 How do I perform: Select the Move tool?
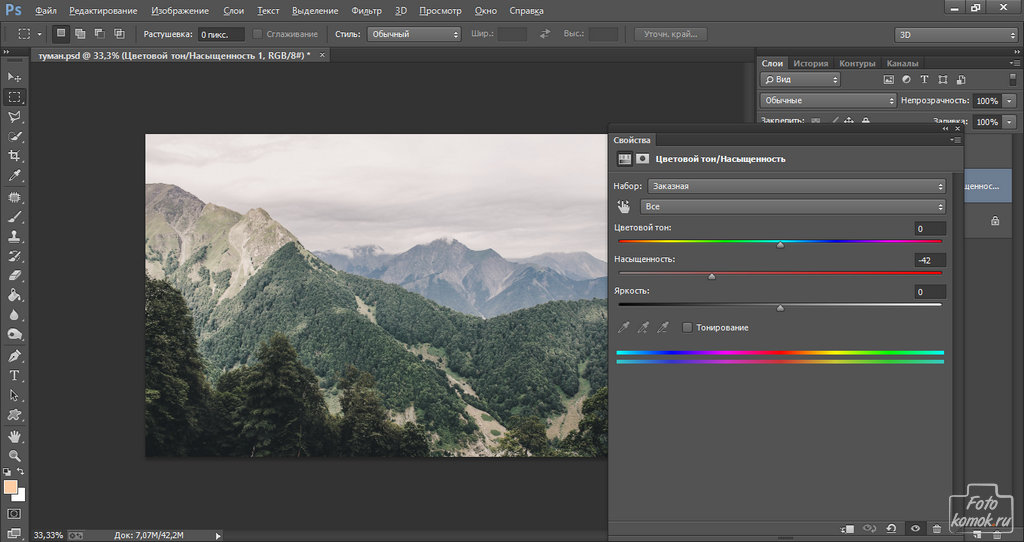[x=14, y=77]
